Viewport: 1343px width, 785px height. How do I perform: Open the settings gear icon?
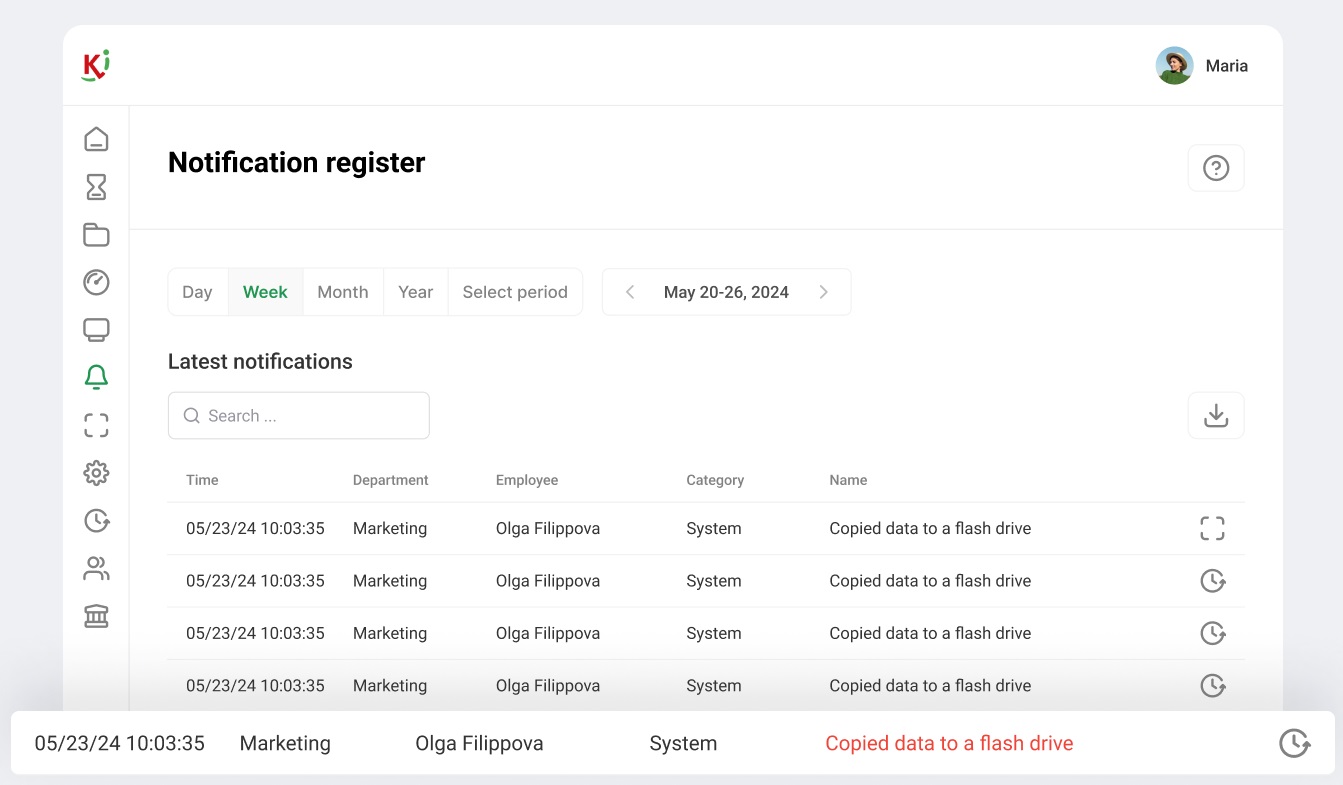point(96,473)
